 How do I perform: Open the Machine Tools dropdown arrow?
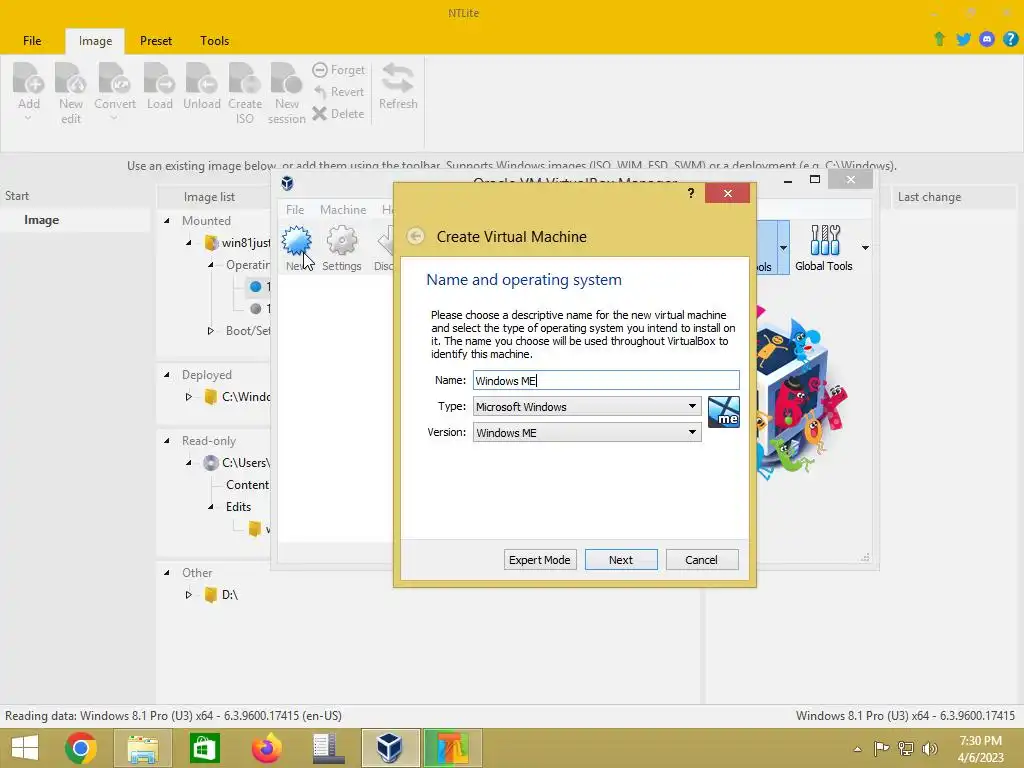783,248
